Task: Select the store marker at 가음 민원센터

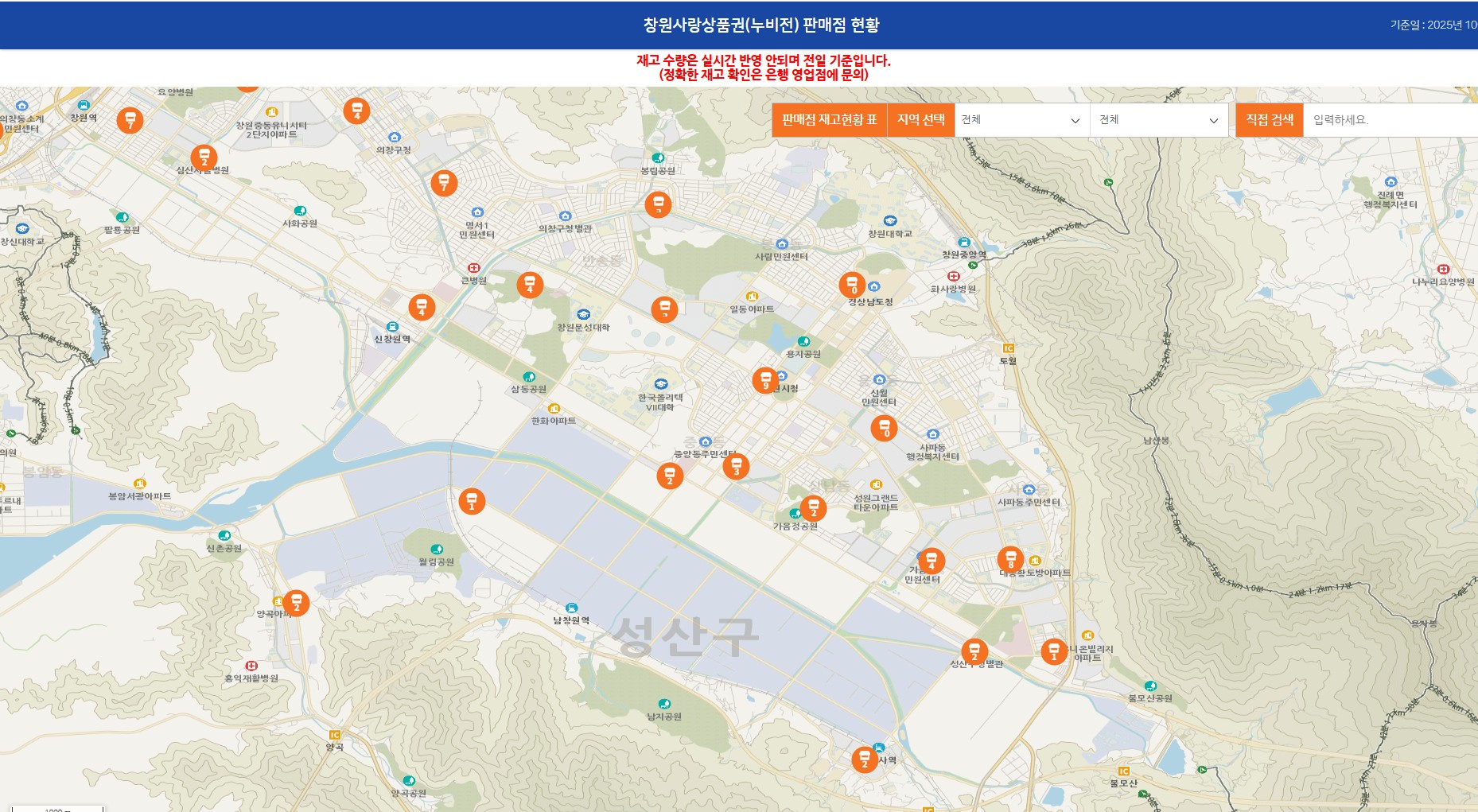Action: pyautogui.click(x=931, y=561)
